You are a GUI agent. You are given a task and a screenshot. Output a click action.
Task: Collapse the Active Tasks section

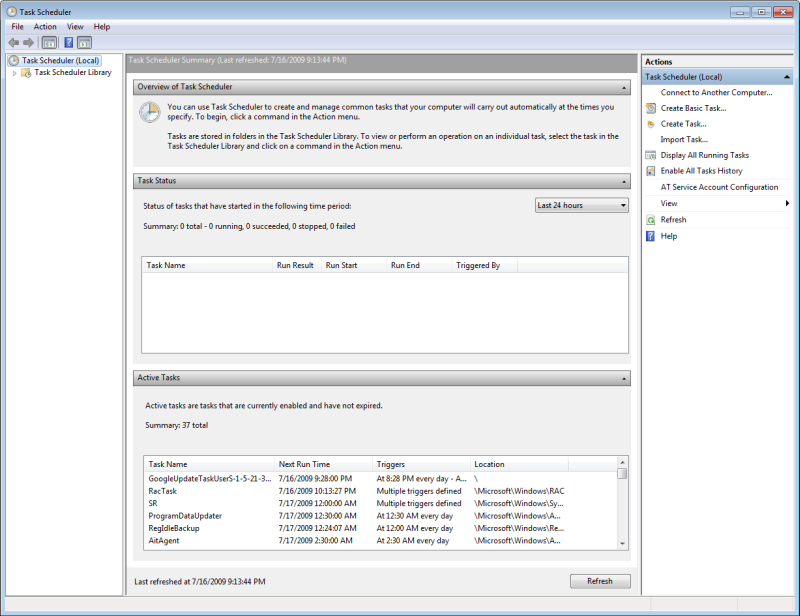[x=624, y=378]
